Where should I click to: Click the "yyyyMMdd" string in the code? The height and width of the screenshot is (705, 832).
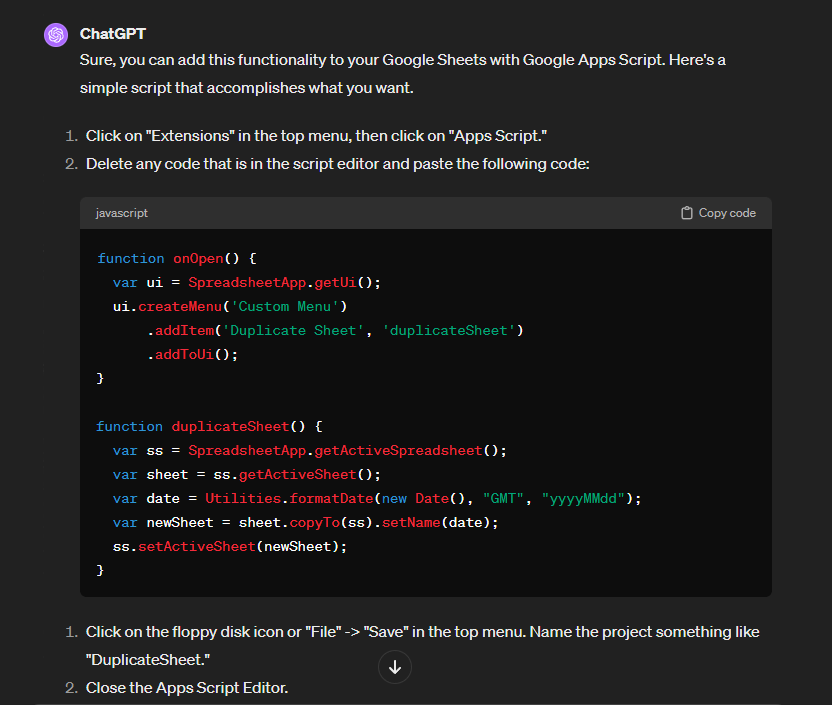coord(583,499)
